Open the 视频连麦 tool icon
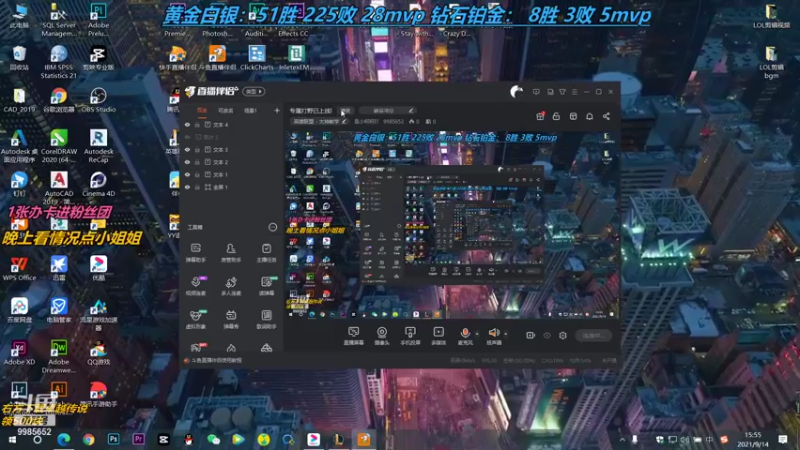The image size is (800, 450). [195, 286]
